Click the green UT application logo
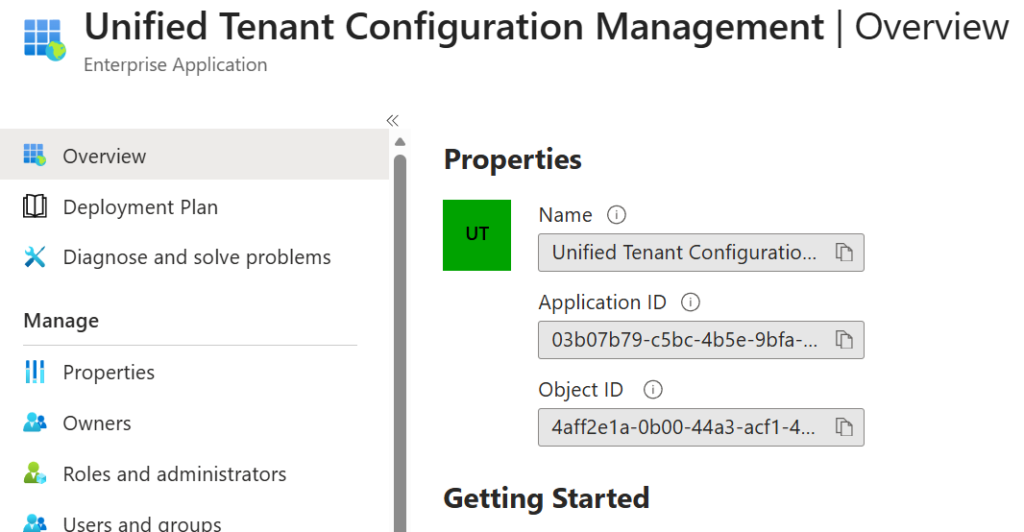Screen dimensions: 1024x532 pyautogui.click(x=477, y=235)
